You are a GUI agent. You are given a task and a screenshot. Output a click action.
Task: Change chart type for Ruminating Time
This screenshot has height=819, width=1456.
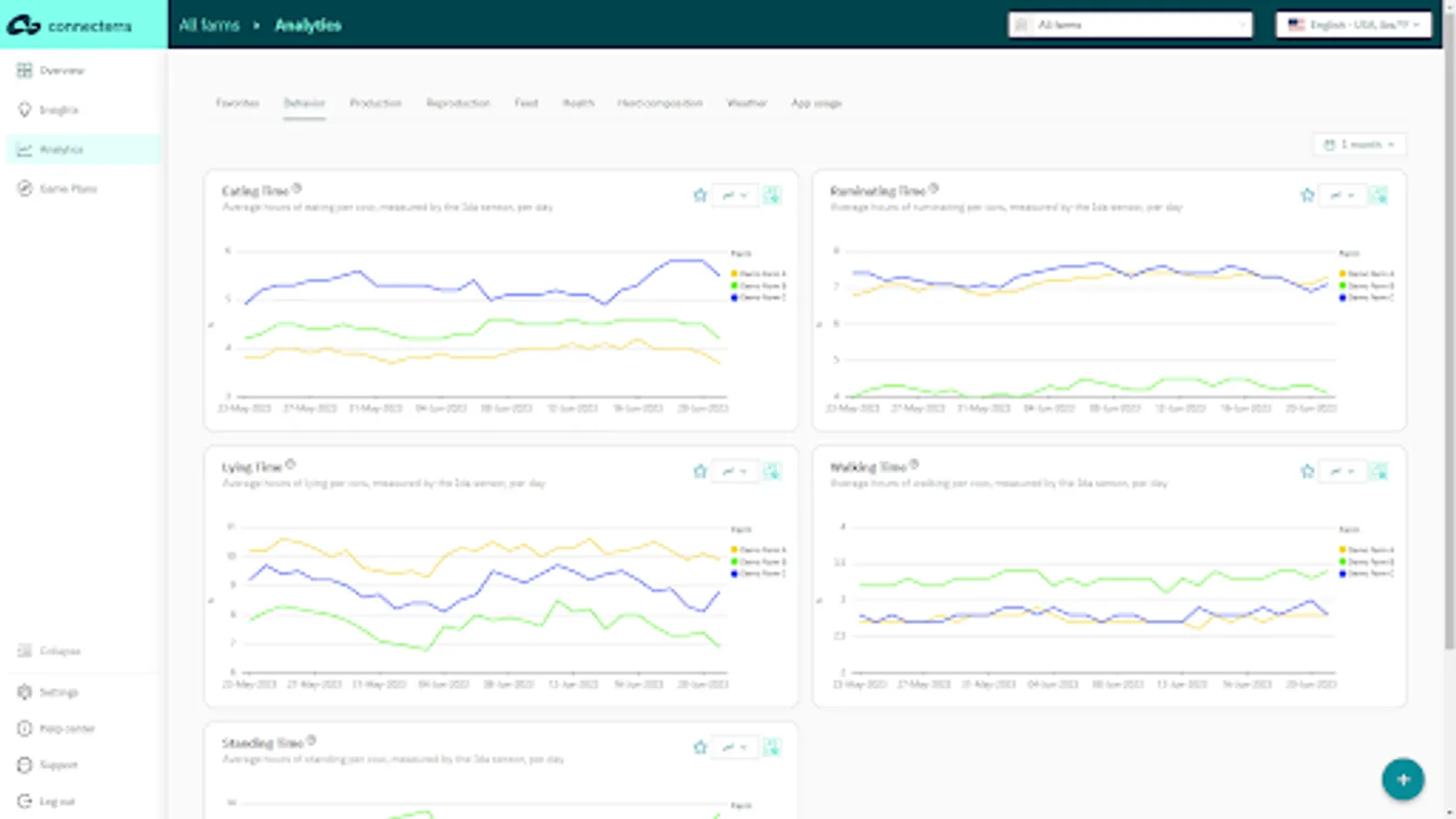(x=1342, y=195)
